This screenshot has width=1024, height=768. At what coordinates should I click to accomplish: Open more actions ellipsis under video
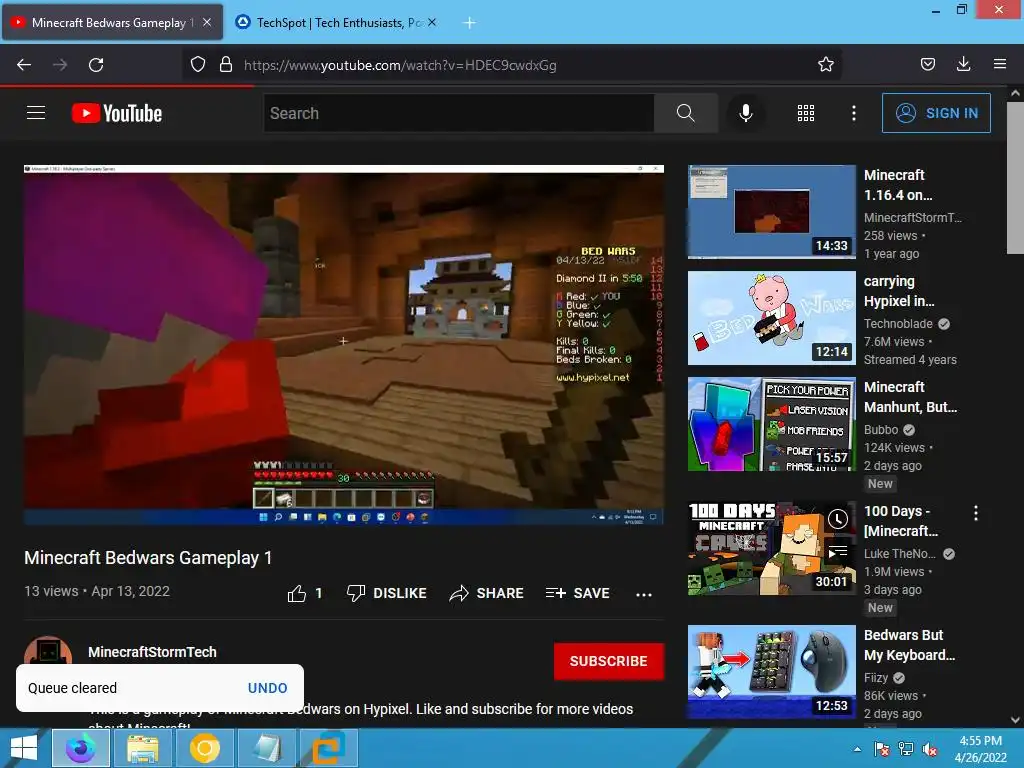[x=644, y=594]
